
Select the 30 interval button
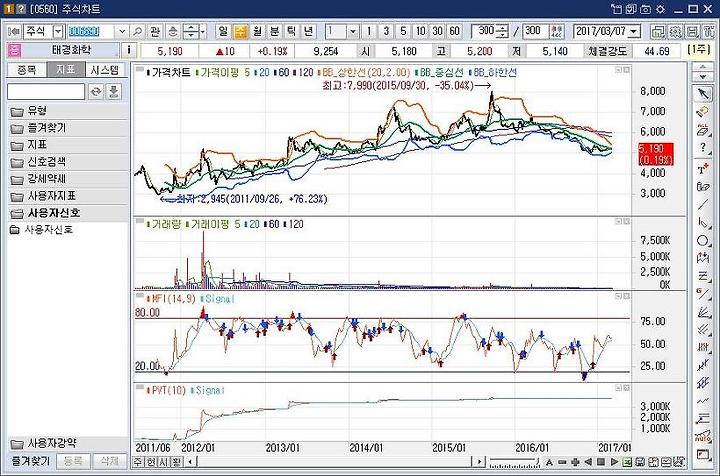[437, 32]
